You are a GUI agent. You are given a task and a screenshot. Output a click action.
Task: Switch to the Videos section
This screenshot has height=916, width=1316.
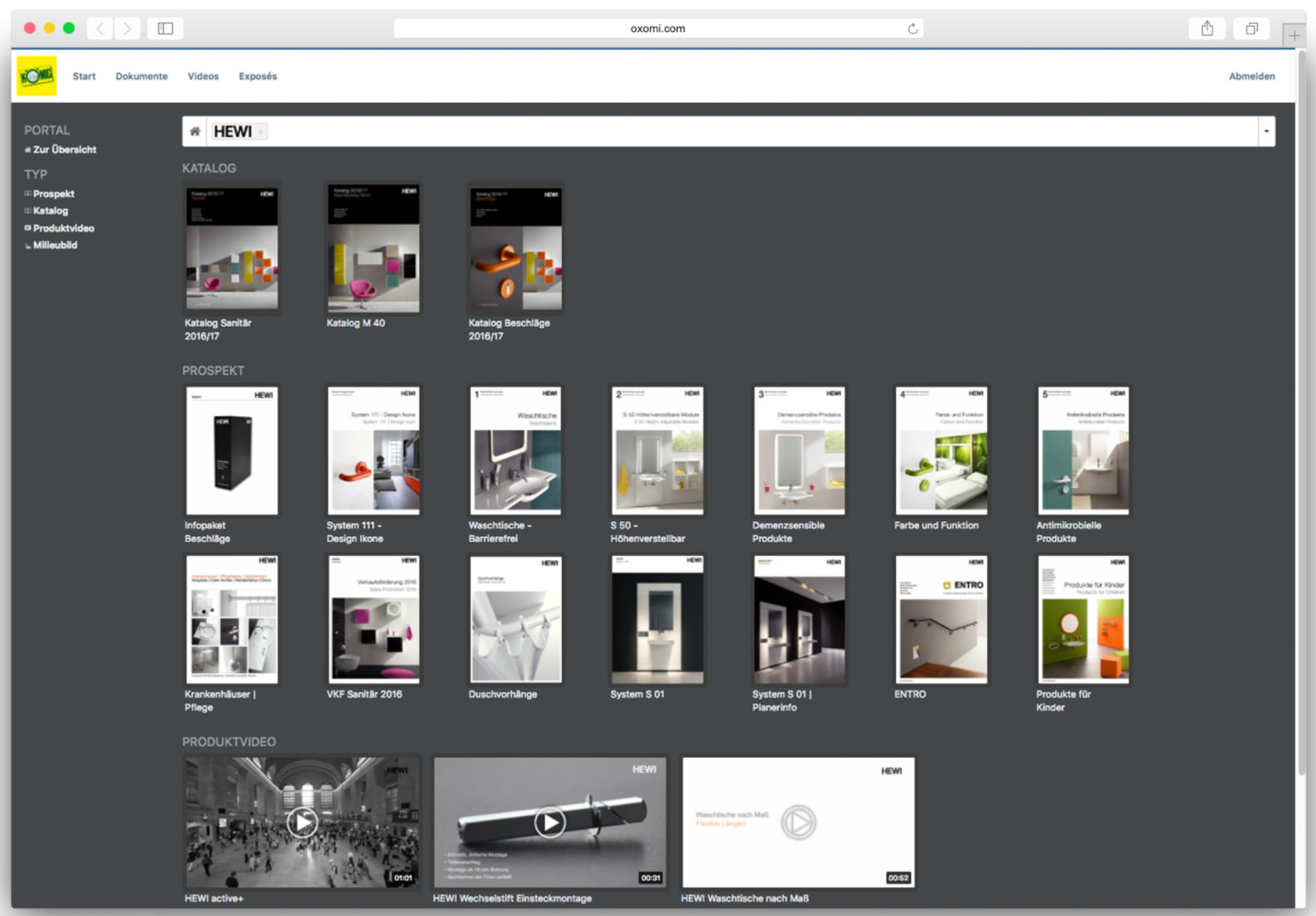click(x=203, y=76)
